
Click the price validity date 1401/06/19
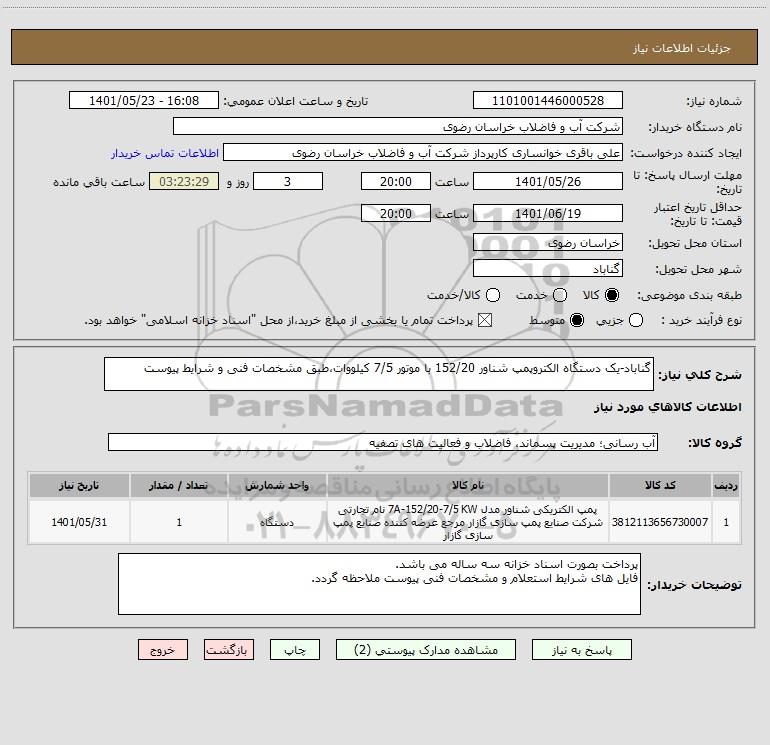pos(548,213)
